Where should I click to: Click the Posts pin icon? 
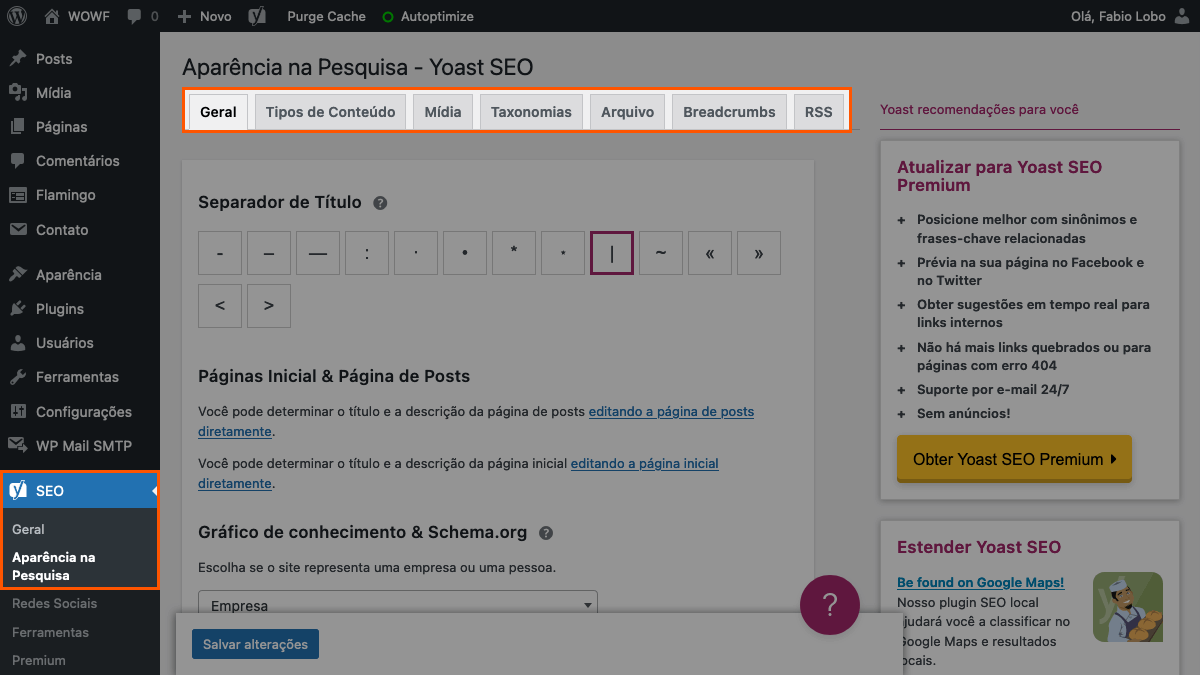tap(18, 59)
